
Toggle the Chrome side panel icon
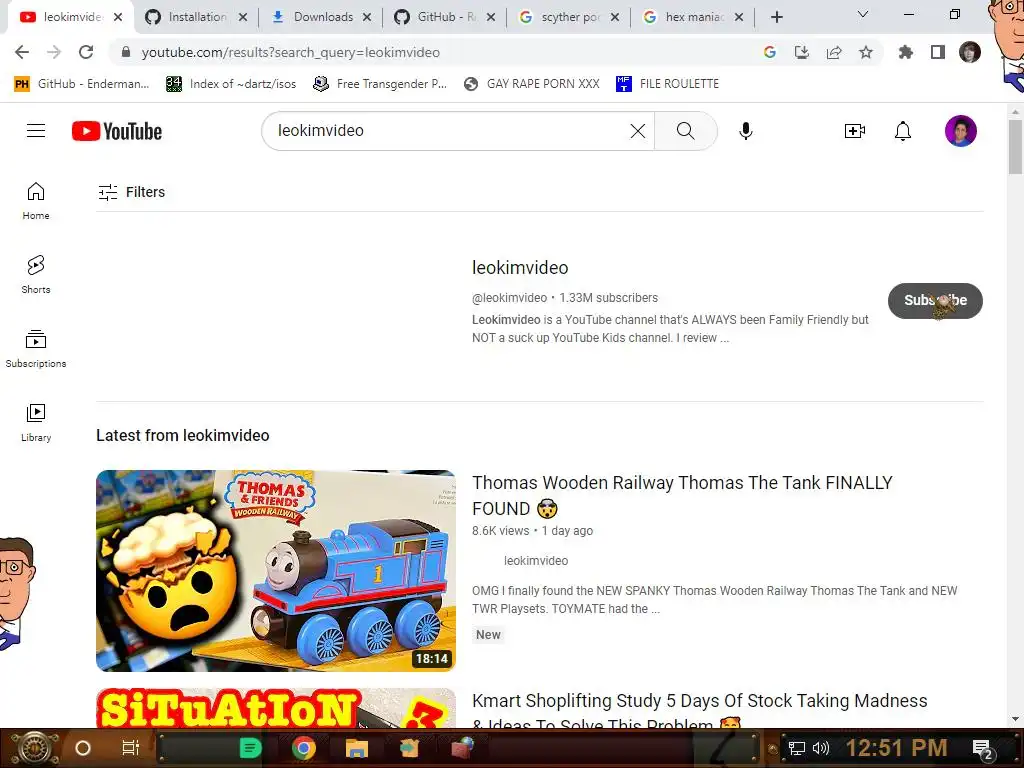pos(938,52)
